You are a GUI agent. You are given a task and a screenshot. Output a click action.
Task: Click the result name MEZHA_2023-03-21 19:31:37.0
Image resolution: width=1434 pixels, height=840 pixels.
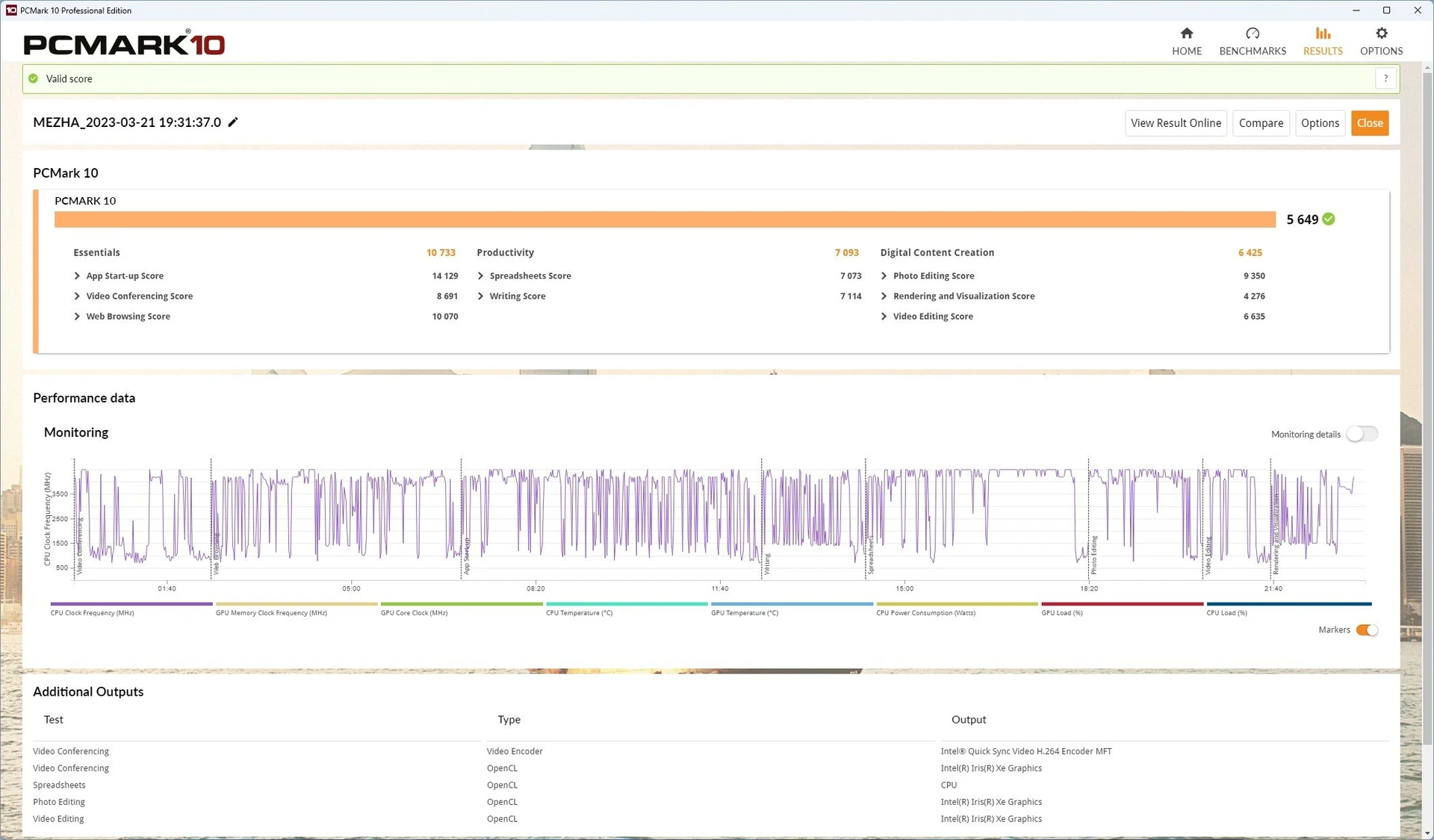(x=127, y=122)
